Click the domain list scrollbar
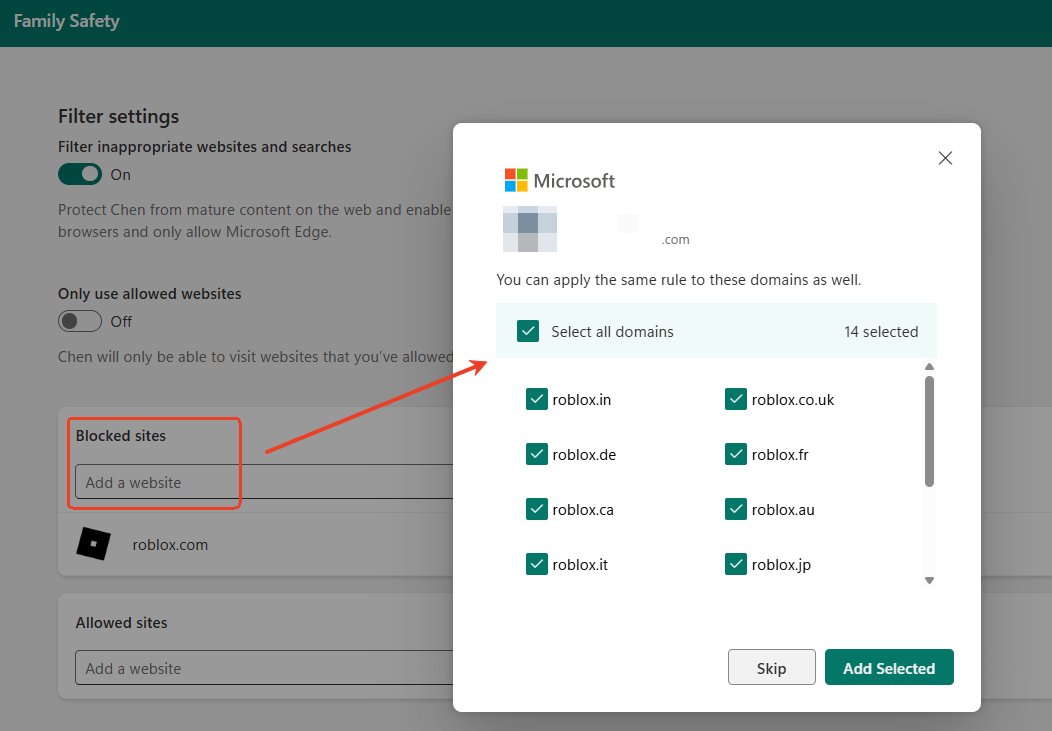This screenshot has width=1052, height=731. (929, 440)
